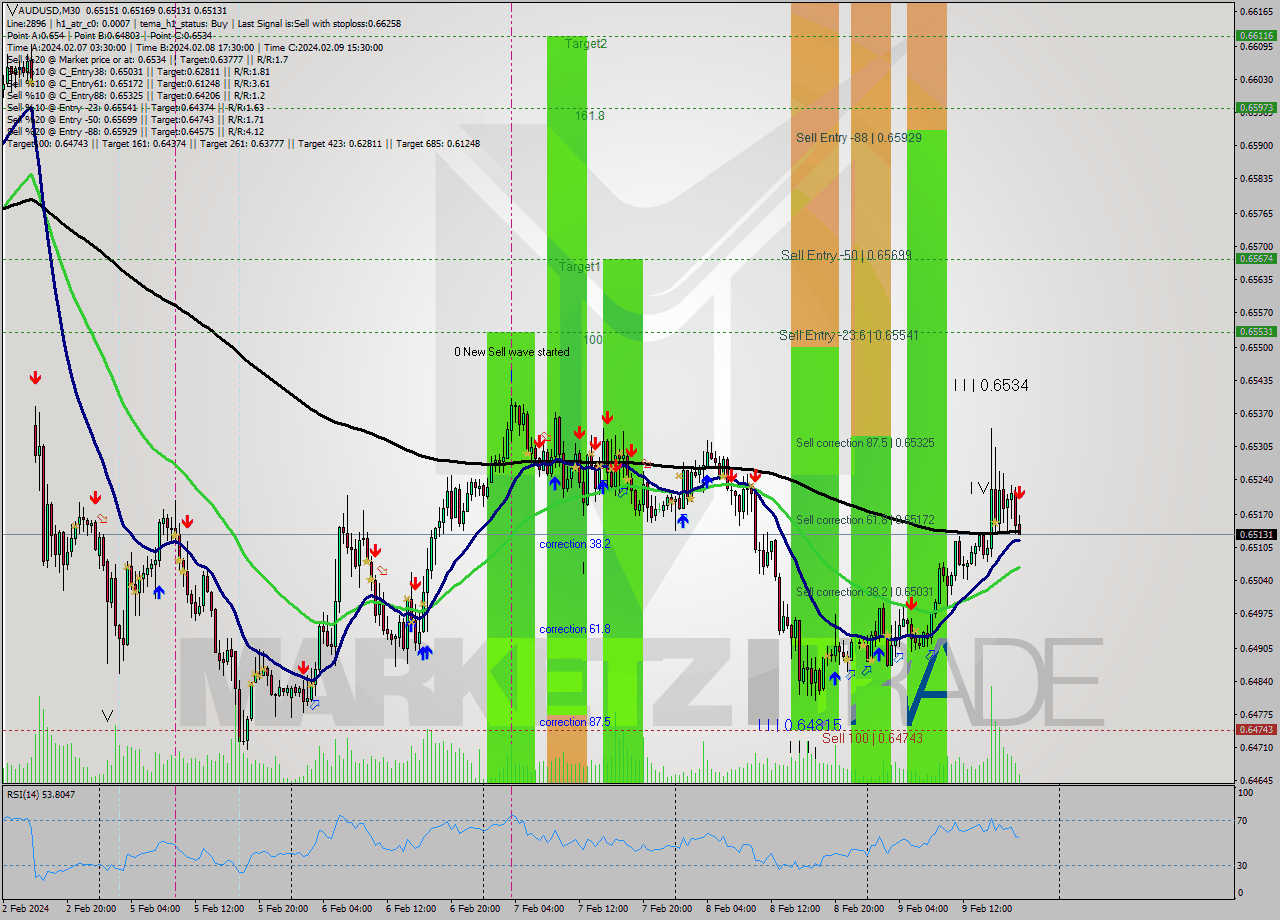The height and width of the screenshot is (920, 1280).
Task: Select the Target2 label on green column
Action: pyautogui.click(x=585, y=44)
